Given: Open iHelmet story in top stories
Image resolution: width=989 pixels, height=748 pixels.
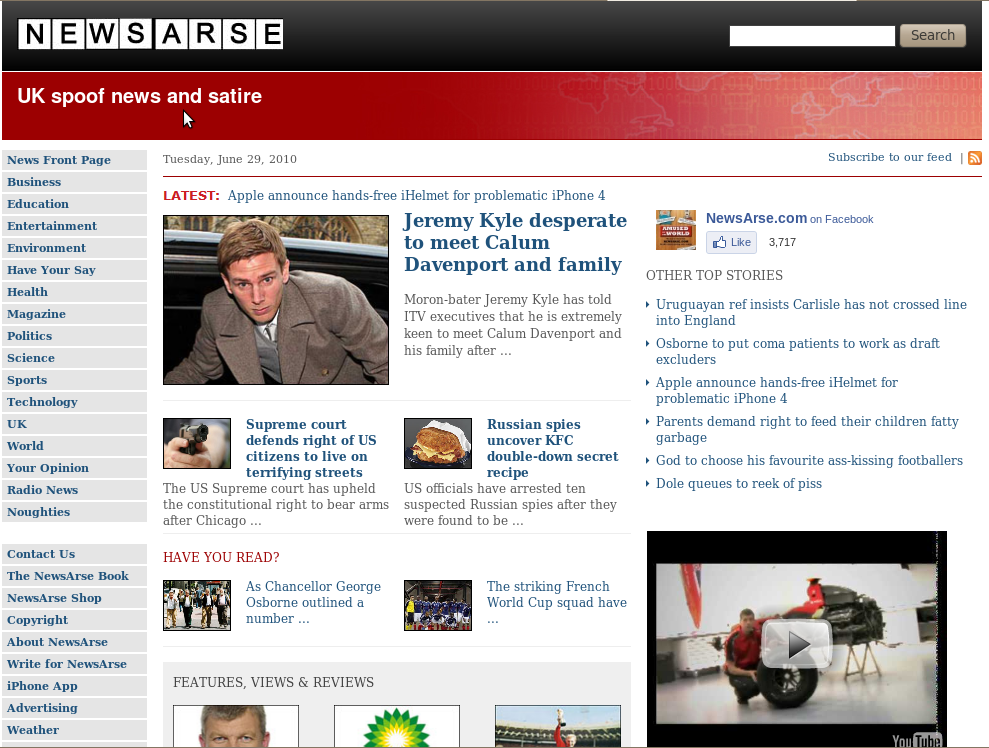Looking at the screenshot, I should tap(776, 390).
